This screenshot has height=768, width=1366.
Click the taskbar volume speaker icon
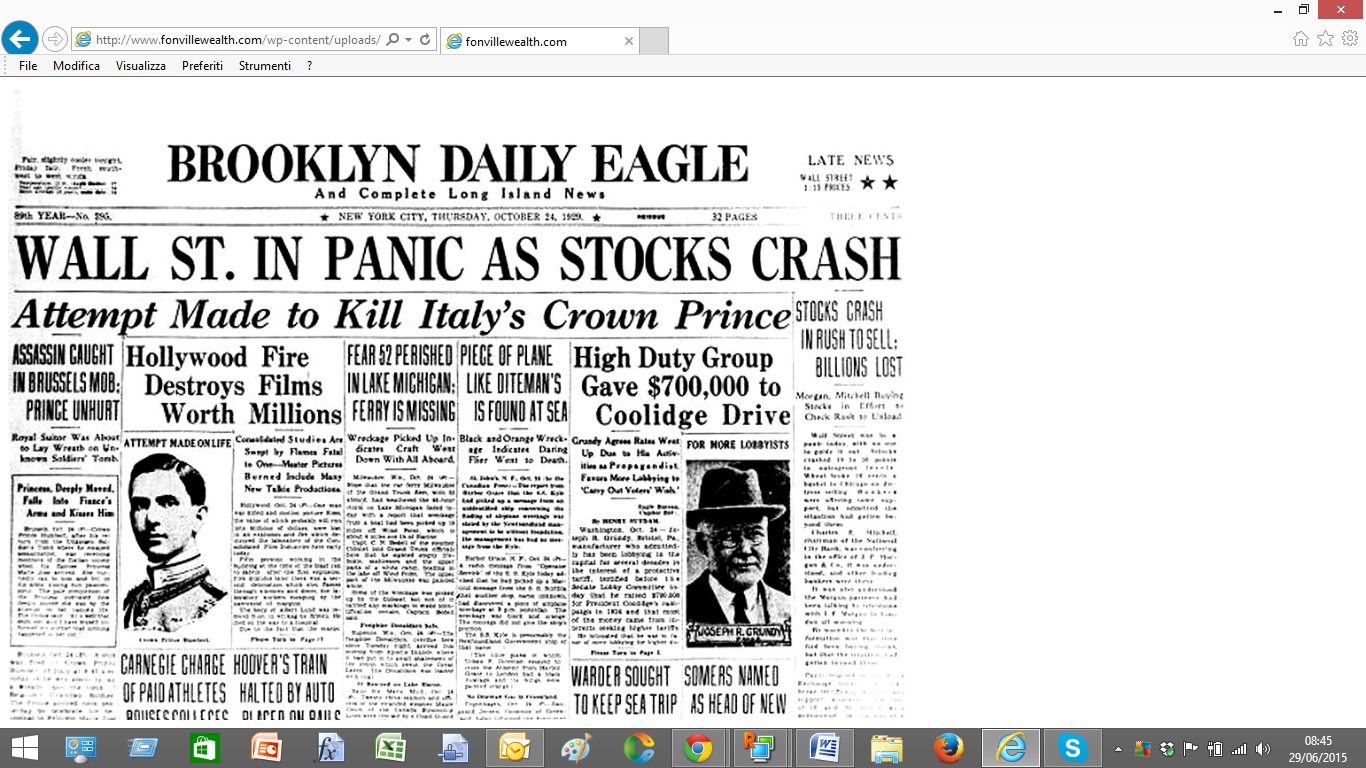(x=1263, y=748)
